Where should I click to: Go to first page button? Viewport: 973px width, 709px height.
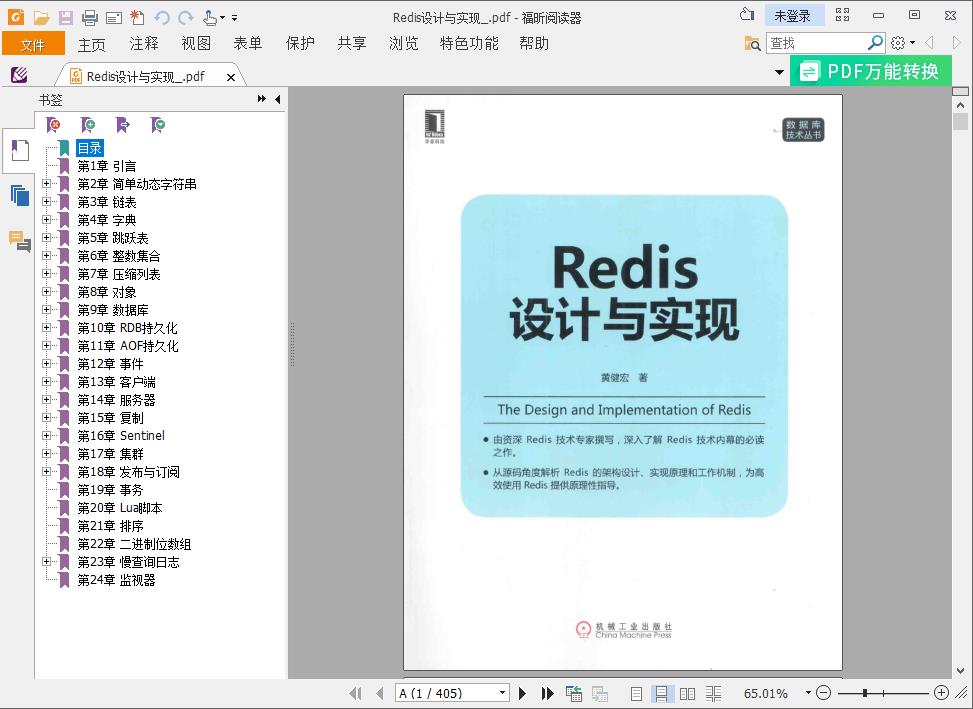tap(356, 693)
